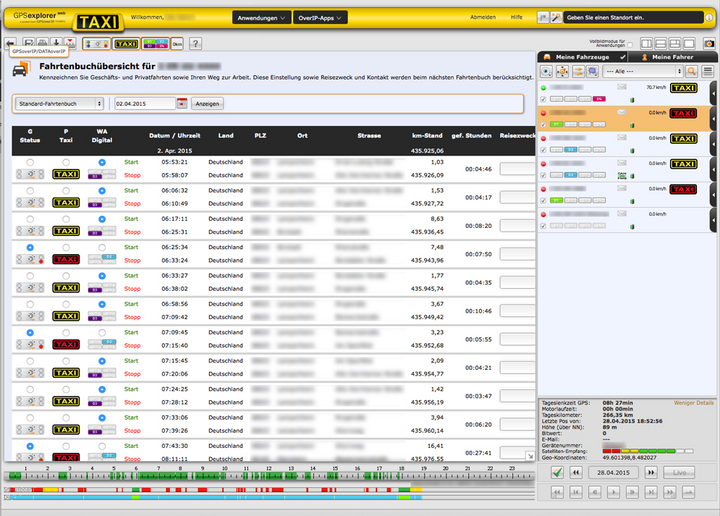Click the 28.04.2015 date button

click(613, 472)
